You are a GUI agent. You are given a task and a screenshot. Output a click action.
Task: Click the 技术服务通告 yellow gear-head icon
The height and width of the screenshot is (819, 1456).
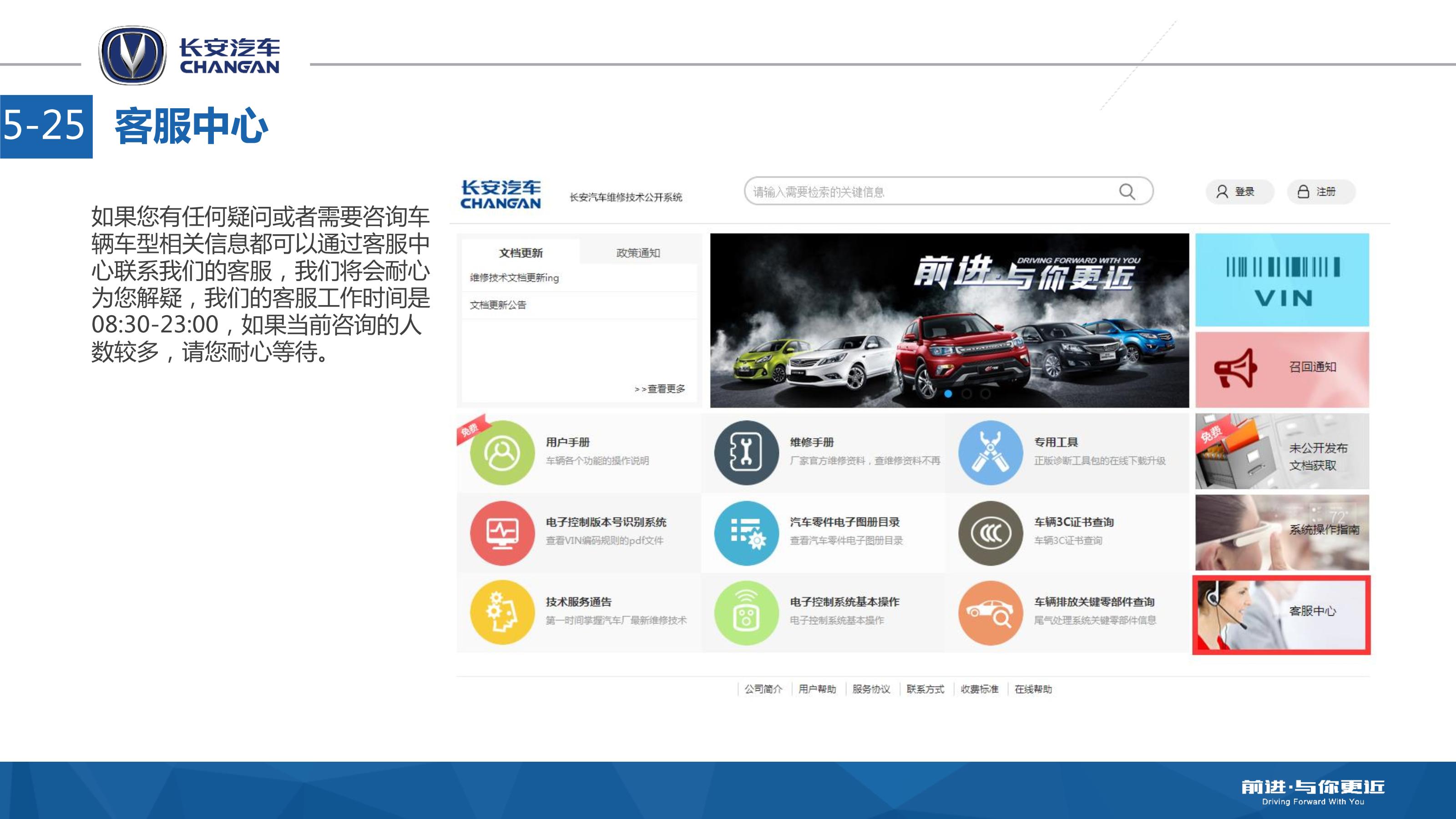click(502, 612)
